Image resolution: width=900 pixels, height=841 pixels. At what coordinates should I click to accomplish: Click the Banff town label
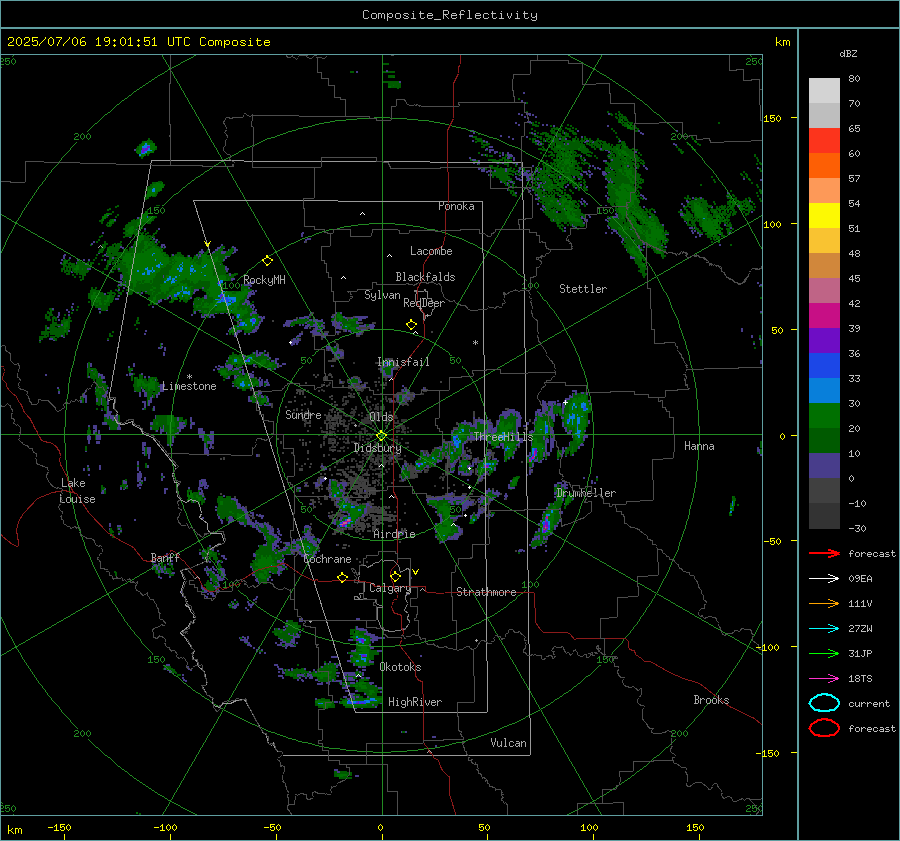[x=165, y=558]
